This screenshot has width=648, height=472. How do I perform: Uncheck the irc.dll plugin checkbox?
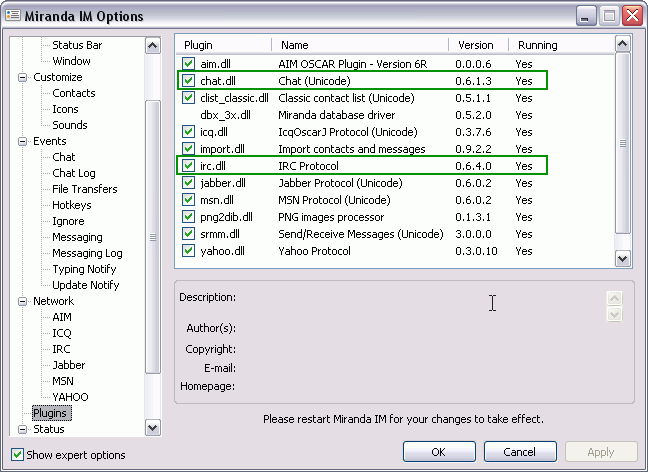pyautogui.click(x=188, y=165)
